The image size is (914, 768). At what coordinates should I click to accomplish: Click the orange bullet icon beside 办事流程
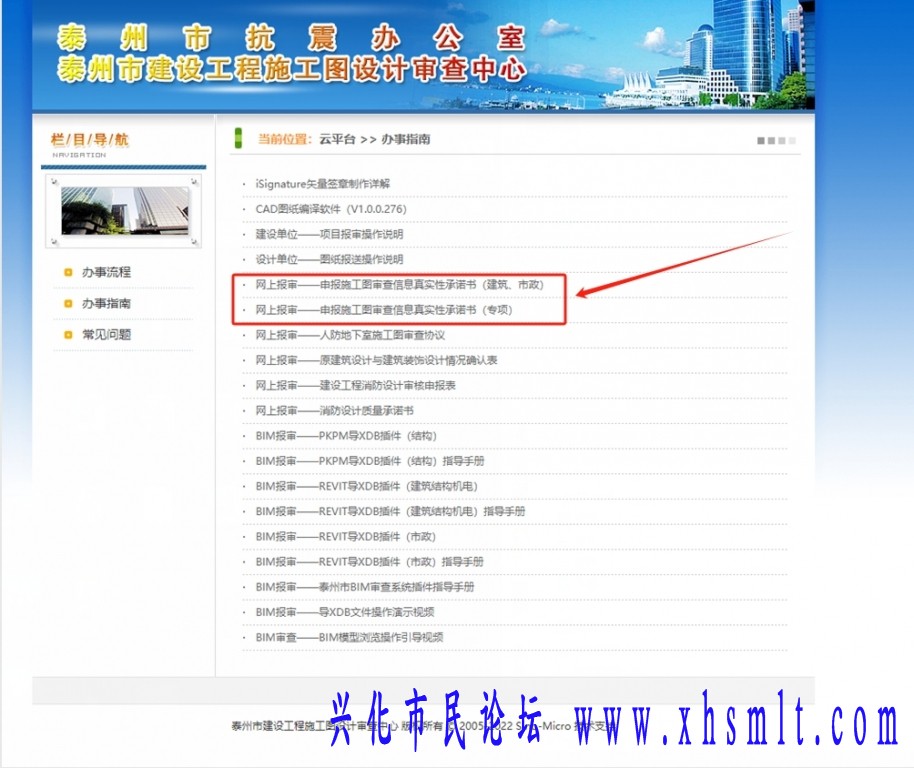[68, 272]
